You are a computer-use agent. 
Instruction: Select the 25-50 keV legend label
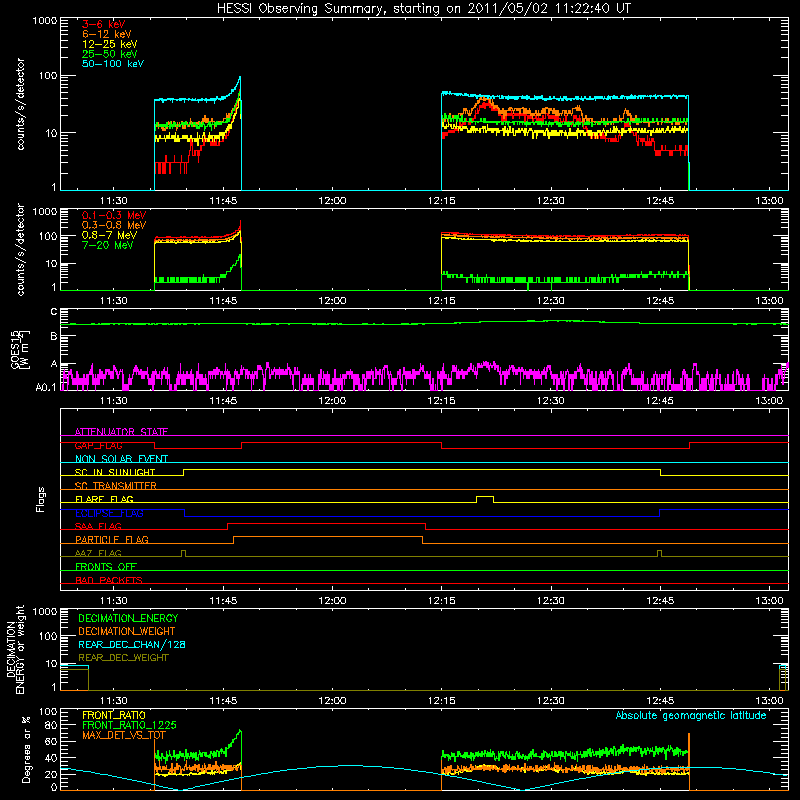[110, 54]
